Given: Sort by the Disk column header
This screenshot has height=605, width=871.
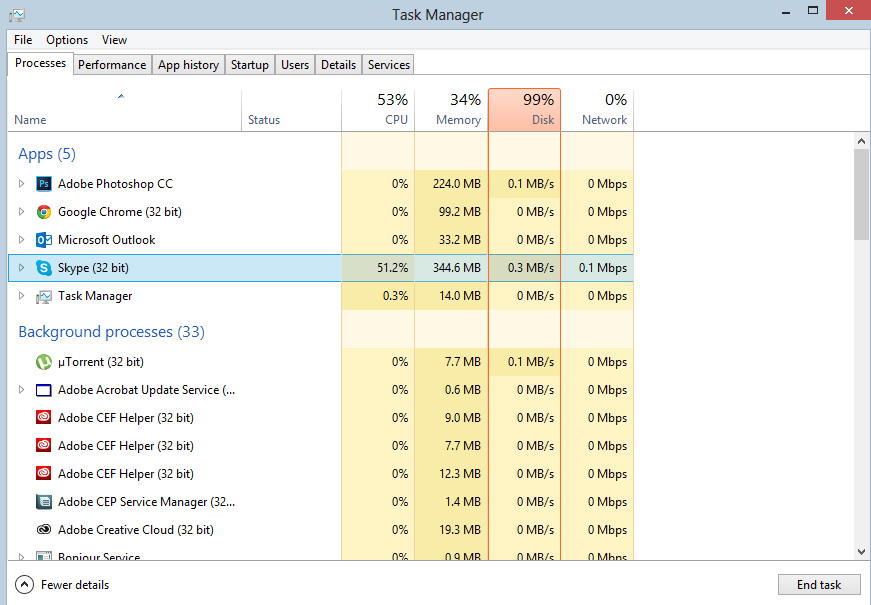Looking at the screenshot, I should tap(524, 110).
